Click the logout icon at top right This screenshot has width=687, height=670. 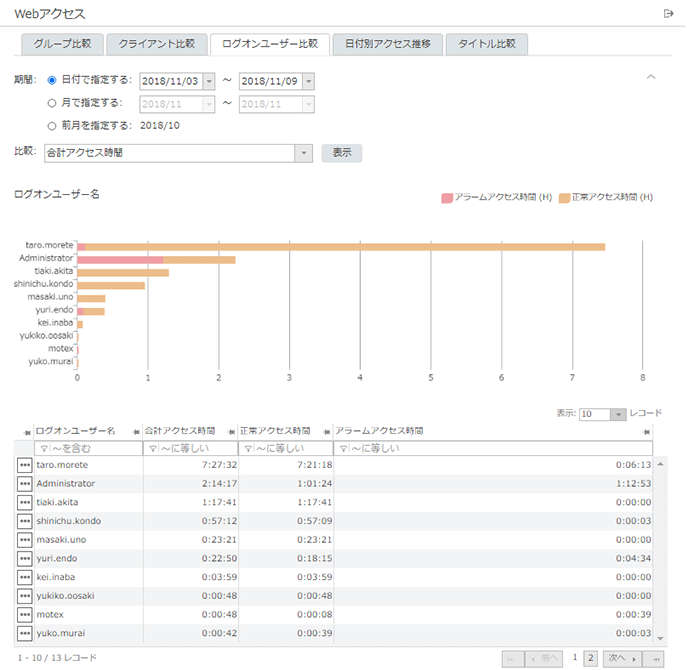tap(668, 13)
